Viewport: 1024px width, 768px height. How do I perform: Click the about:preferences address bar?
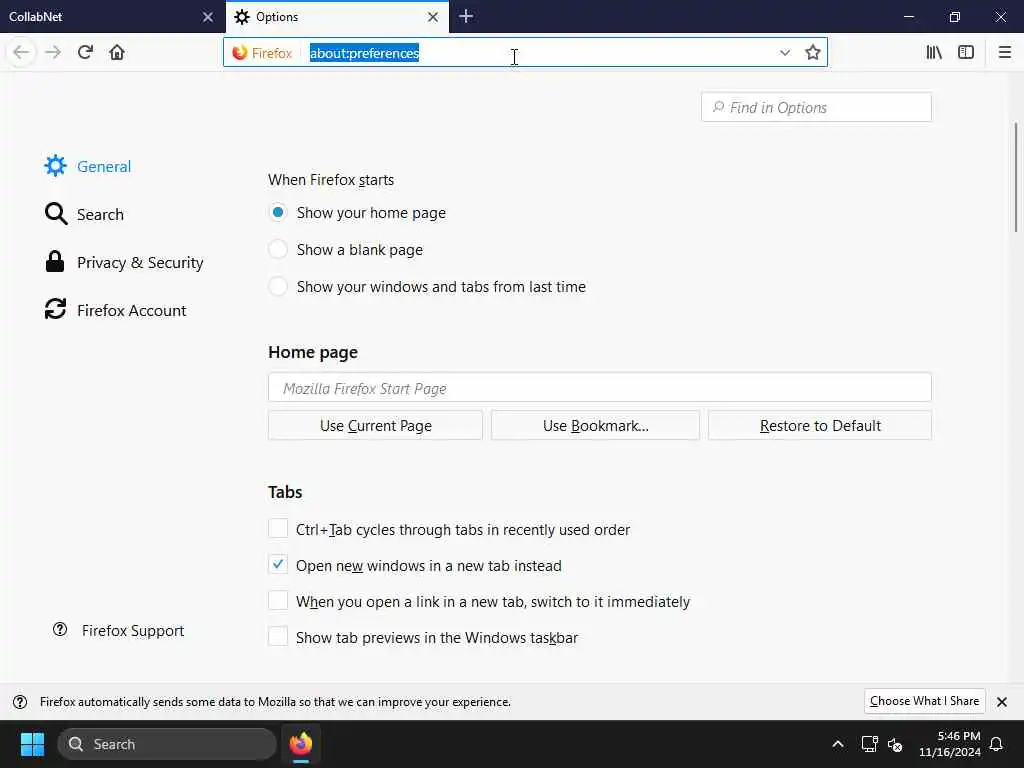tap(526, 52)
